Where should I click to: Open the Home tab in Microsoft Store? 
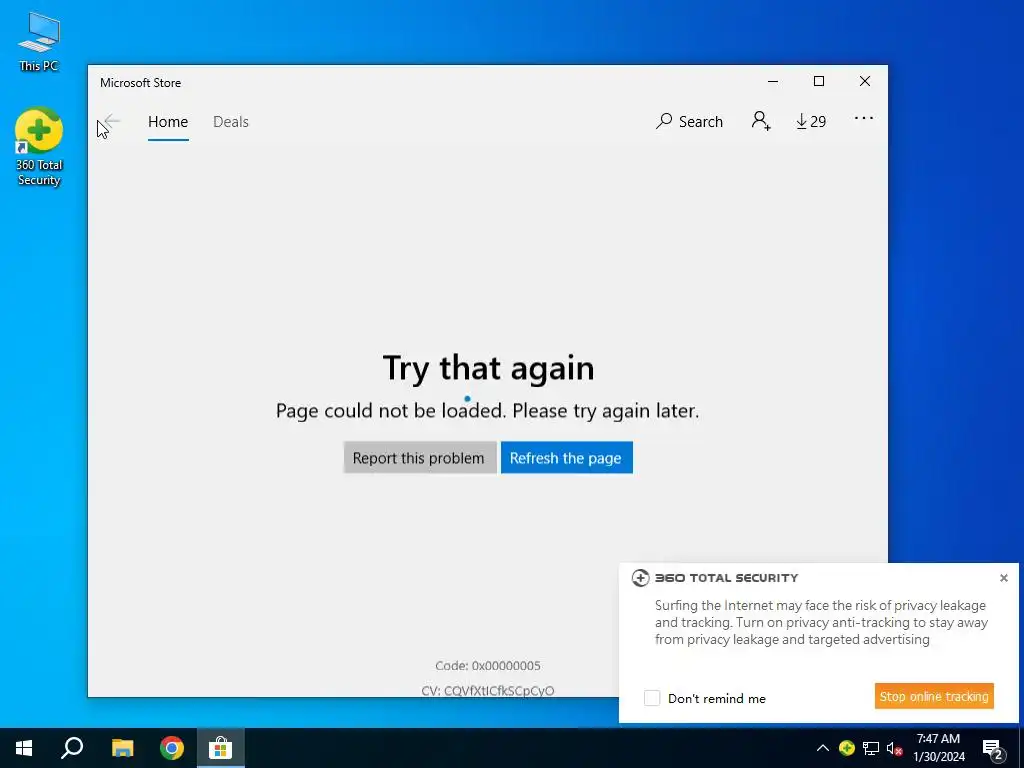pyautogui.click(x=168, y=122)
